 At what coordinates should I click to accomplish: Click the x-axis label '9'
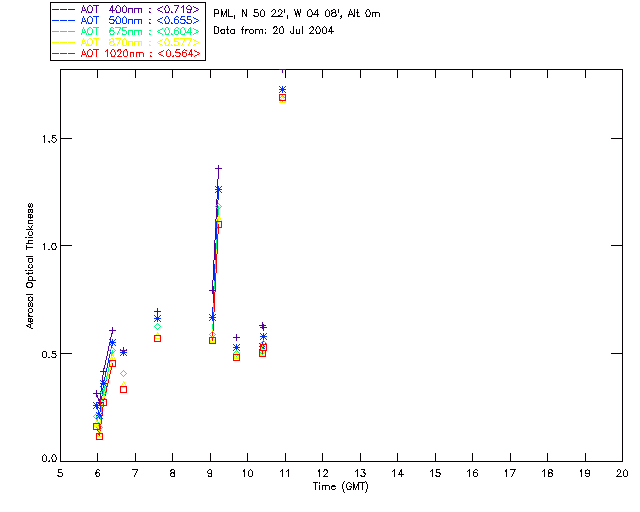pyautogui.click(x=210, y=473)
